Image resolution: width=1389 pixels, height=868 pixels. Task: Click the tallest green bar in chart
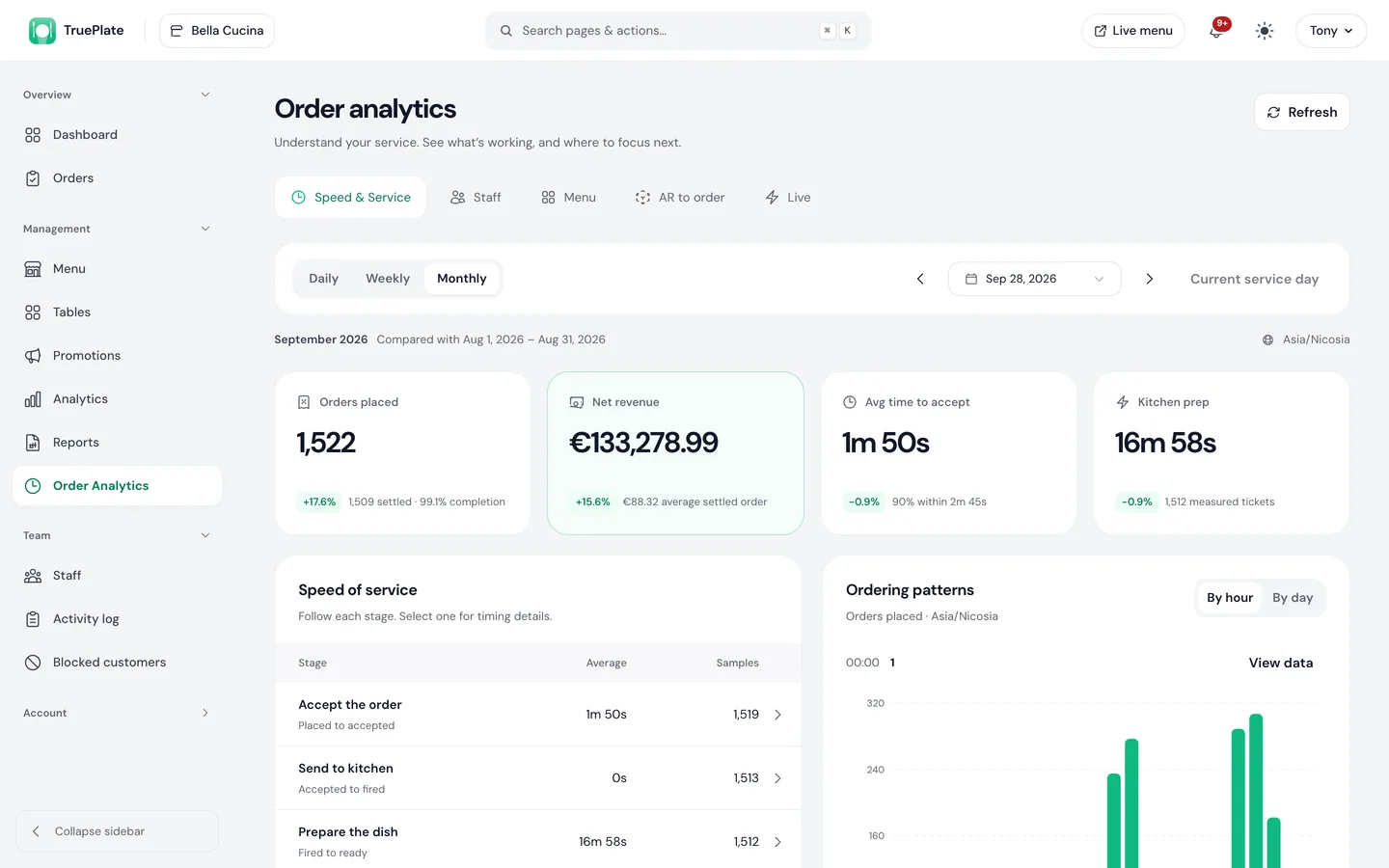1256,791
